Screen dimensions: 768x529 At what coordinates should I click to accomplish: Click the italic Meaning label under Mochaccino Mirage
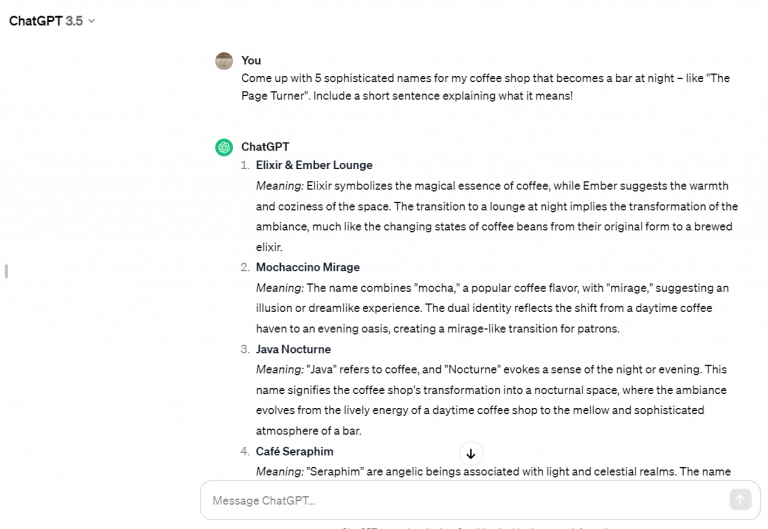[280, 288]
